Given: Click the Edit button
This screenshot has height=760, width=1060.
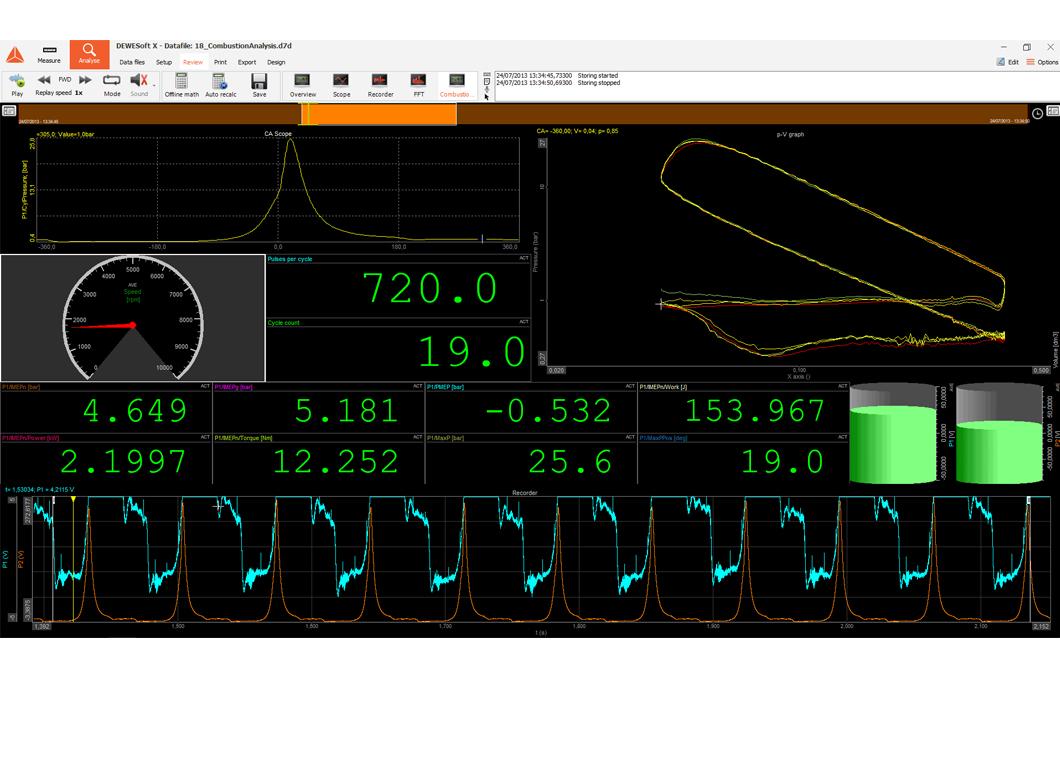Looking at the screenshot, I should [x=1007, y=62].
